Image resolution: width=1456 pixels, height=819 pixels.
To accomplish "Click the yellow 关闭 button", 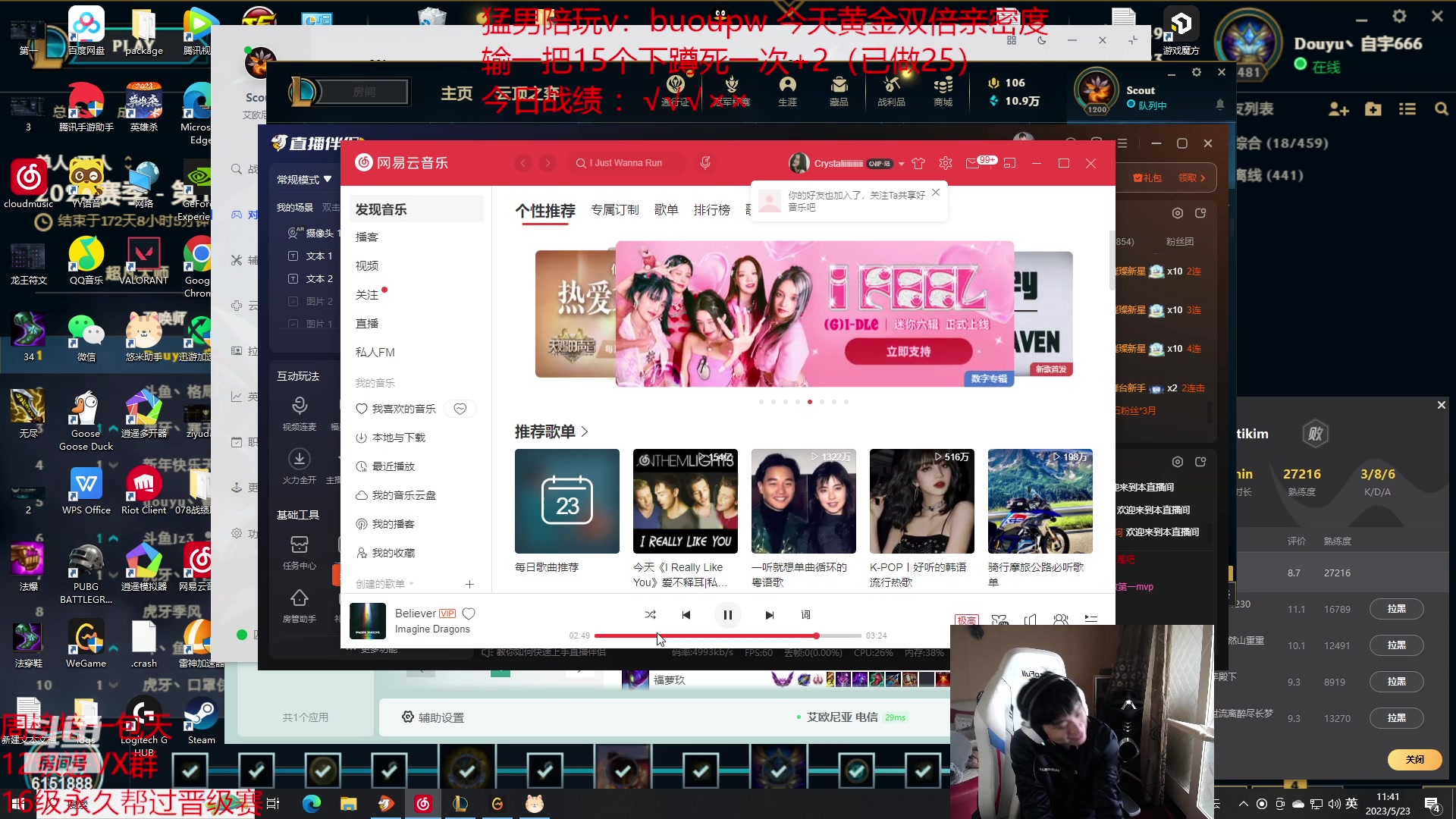I will pyautogui.click(x=1414, y=759).
